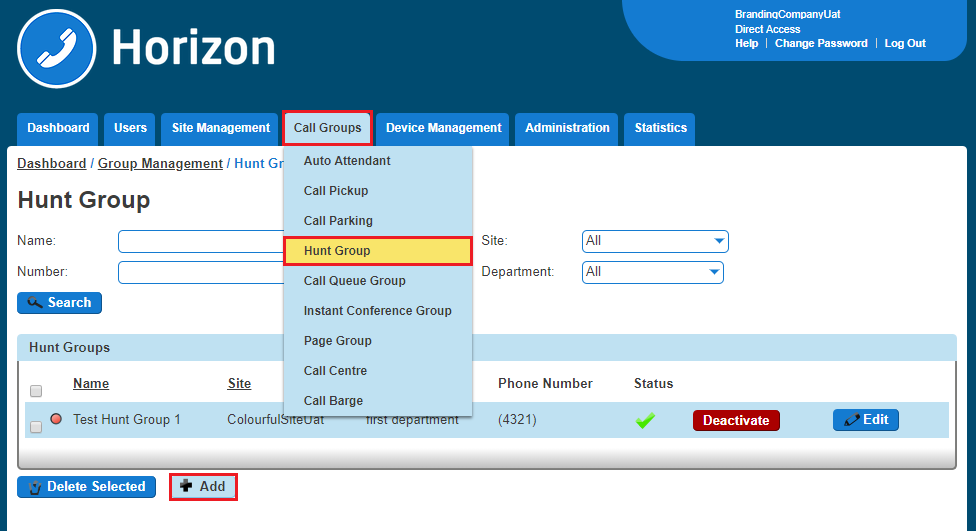Select Call Queue Group from the menu
The height and width of the screenshot is (531, 976).
[x=378, y=281]
